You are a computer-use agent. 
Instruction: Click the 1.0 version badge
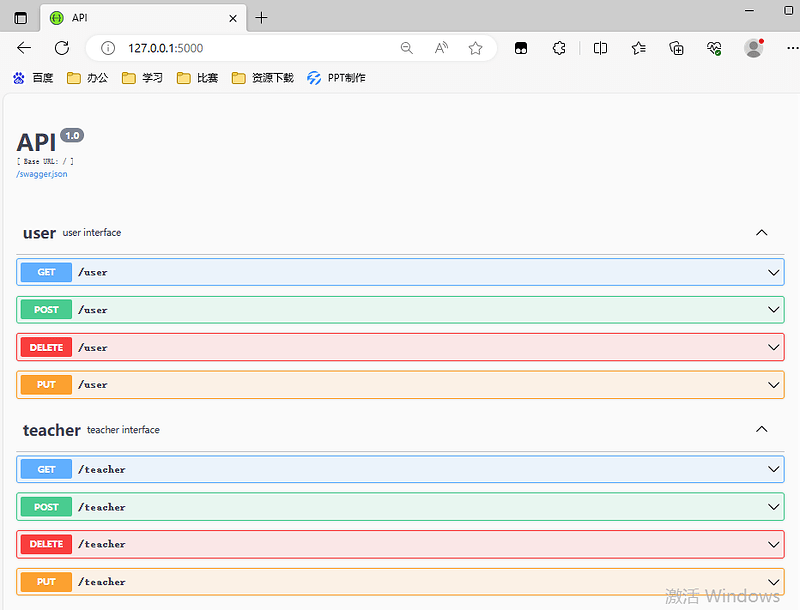[x=72, y=136]
